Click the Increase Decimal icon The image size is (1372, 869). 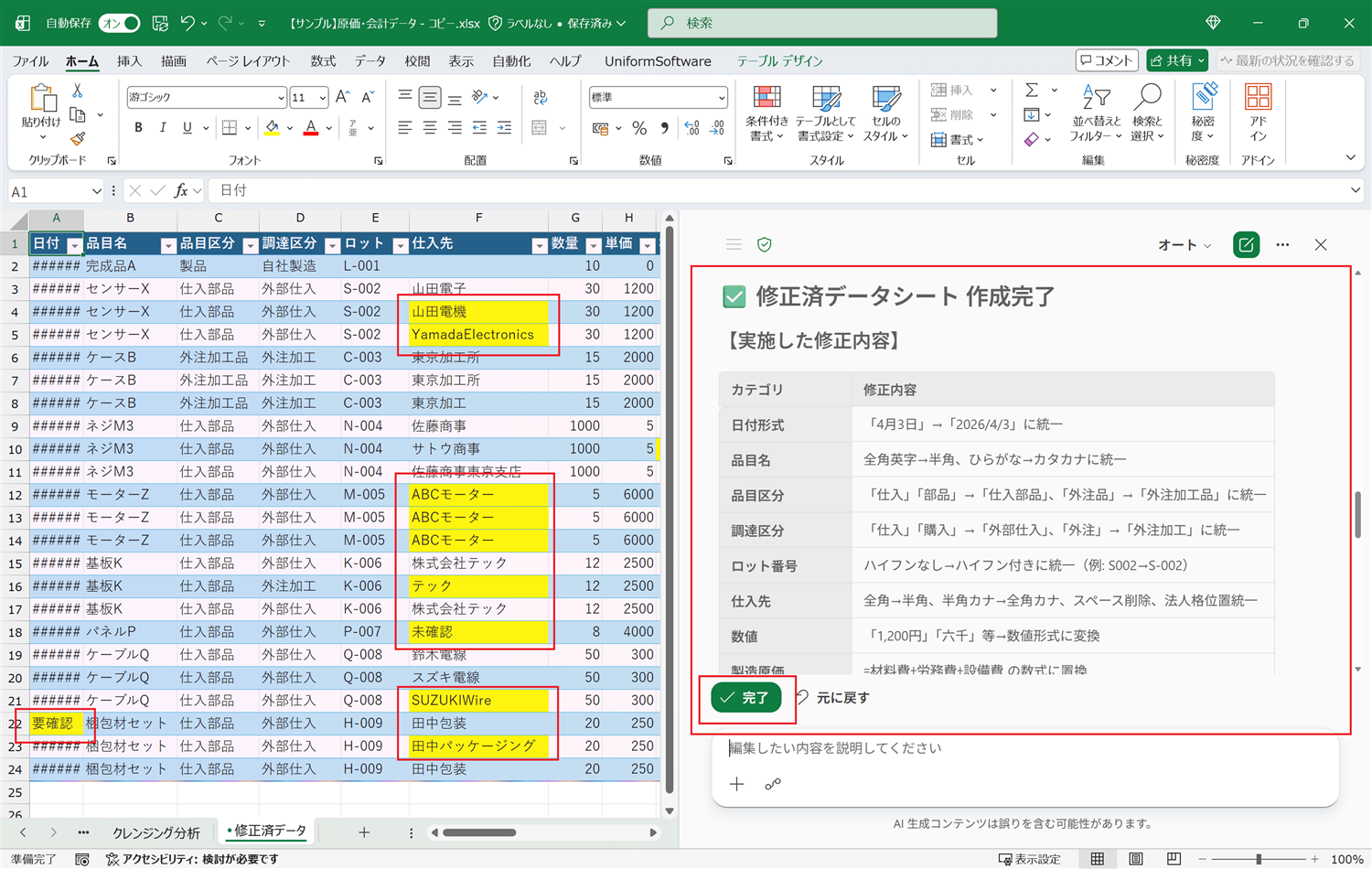point(692,128)
